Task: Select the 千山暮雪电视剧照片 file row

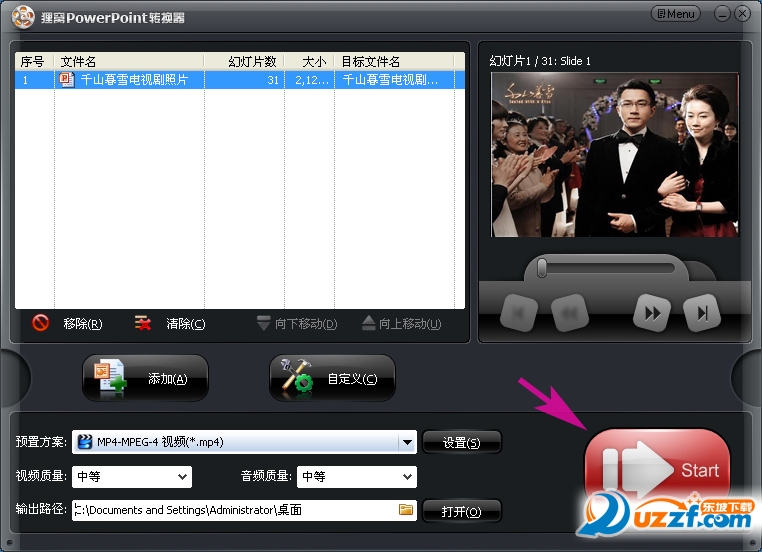Action: 240,80
